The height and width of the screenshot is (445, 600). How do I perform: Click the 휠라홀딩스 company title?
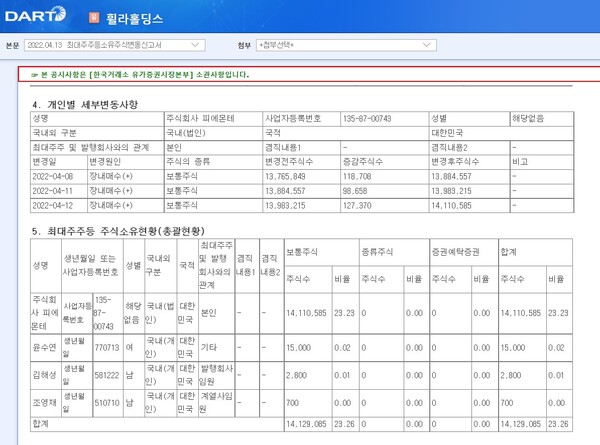click(134, 19)
